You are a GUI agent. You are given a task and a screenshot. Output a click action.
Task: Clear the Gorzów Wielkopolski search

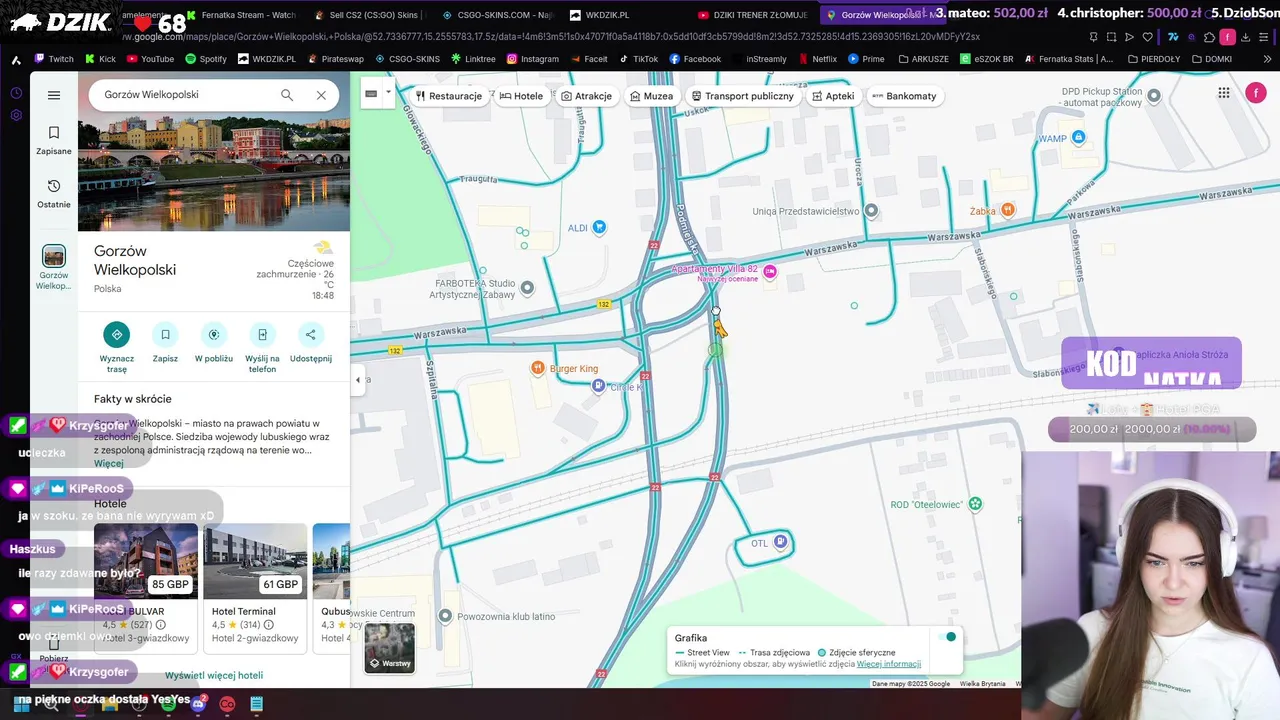(321, 95)
